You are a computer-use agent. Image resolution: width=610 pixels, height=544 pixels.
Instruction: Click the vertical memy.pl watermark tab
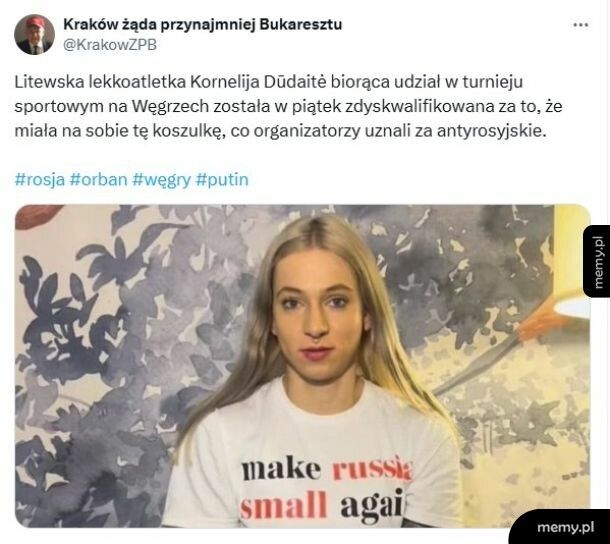coord(598,261)
